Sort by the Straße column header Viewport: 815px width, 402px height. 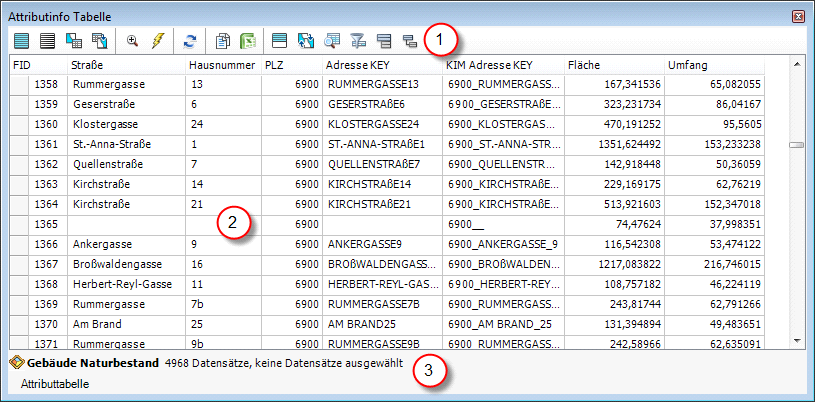pyautogui.click(x=126, y=65)
